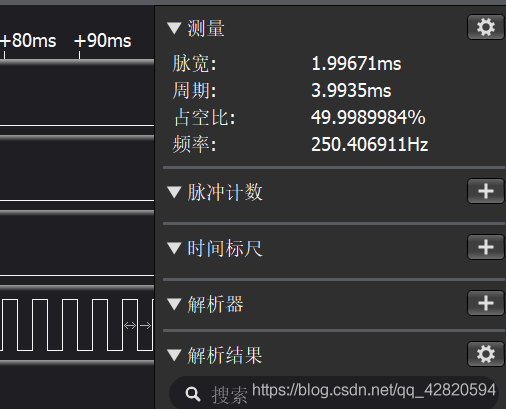
Task: Collapse the 脉冲计数 section triangle
Action: 174,192
